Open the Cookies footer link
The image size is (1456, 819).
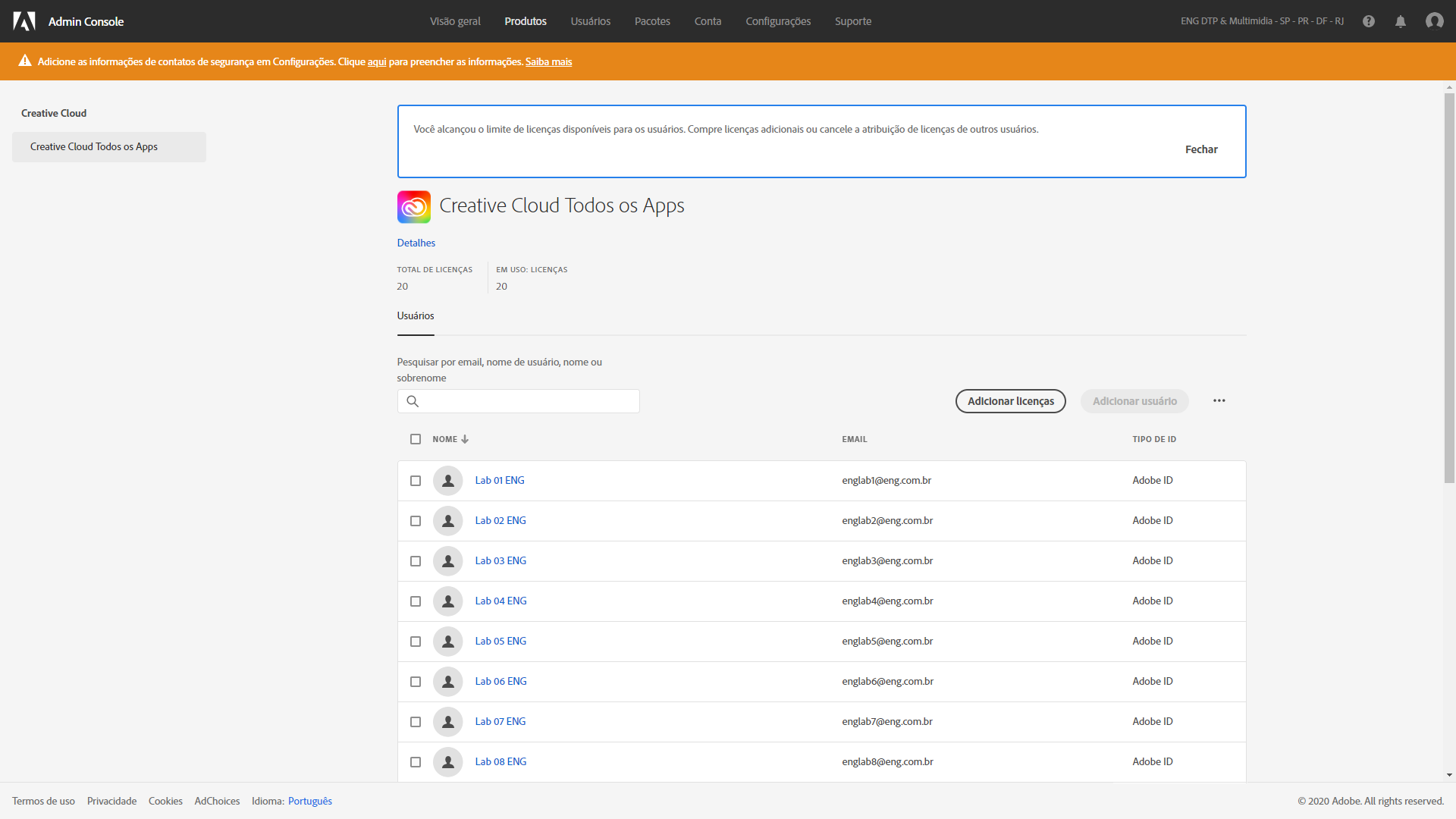click(165, 801)
